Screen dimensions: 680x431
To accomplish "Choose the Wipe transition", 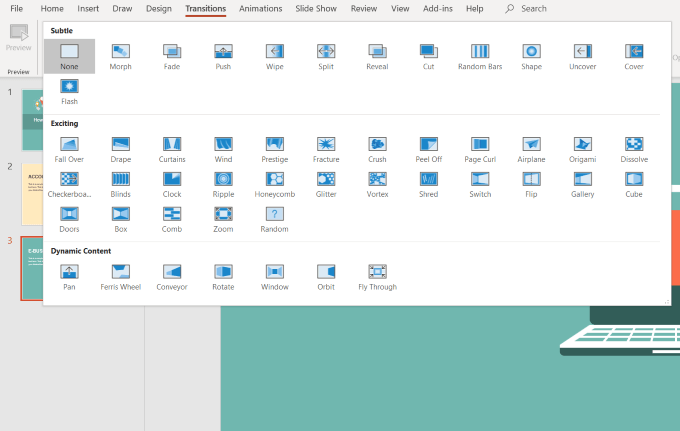I will [275, 56].
